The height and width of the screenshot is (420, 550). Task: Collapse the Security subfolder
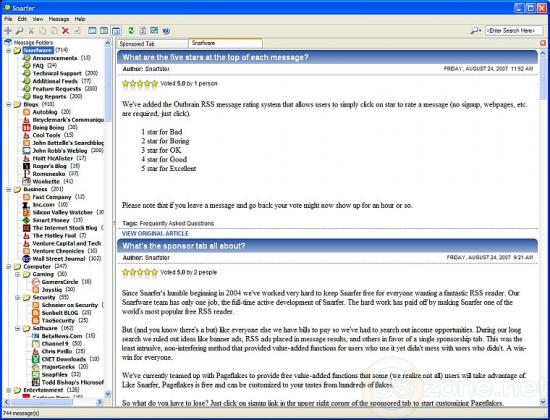18,298
